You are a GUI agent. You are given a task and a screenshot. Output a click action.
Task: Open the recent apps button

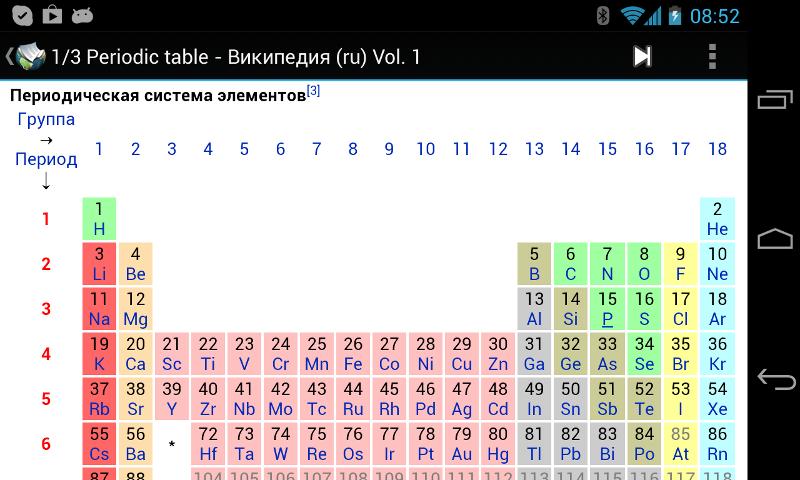point(775,99)
